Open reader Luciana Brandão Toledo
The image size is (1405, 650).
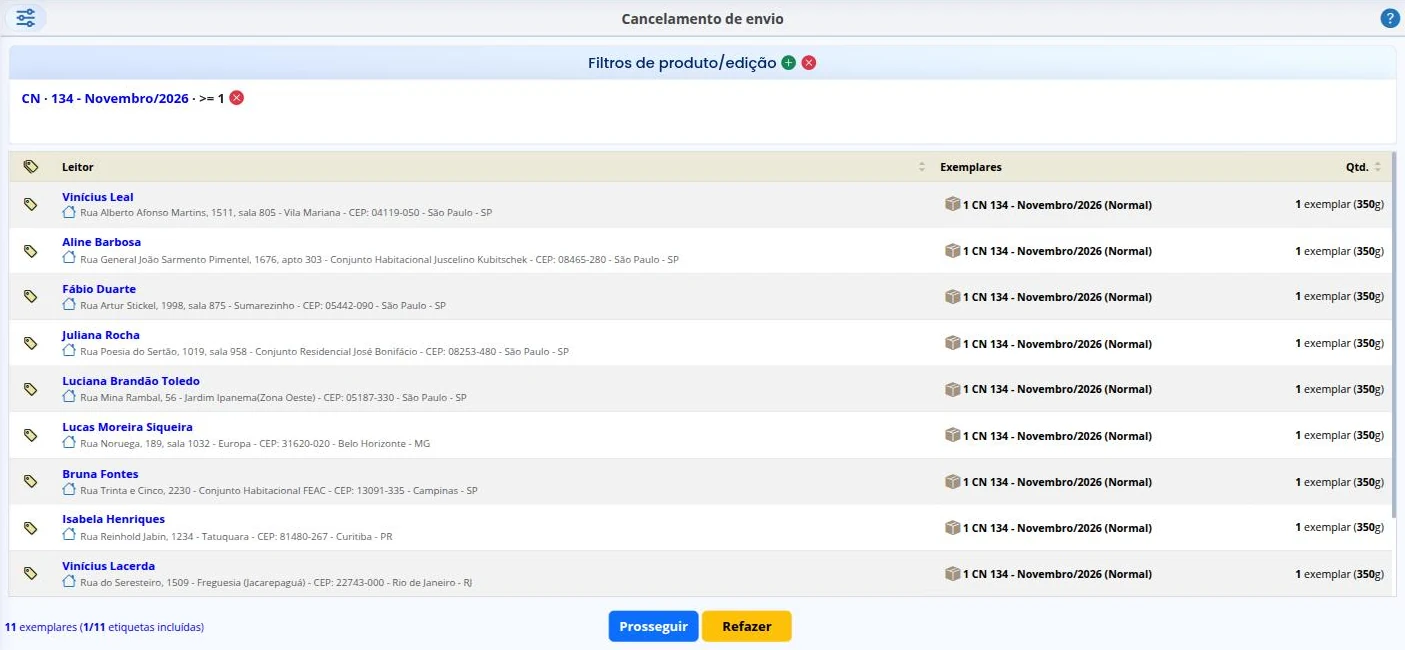click(x=131, y=381)
